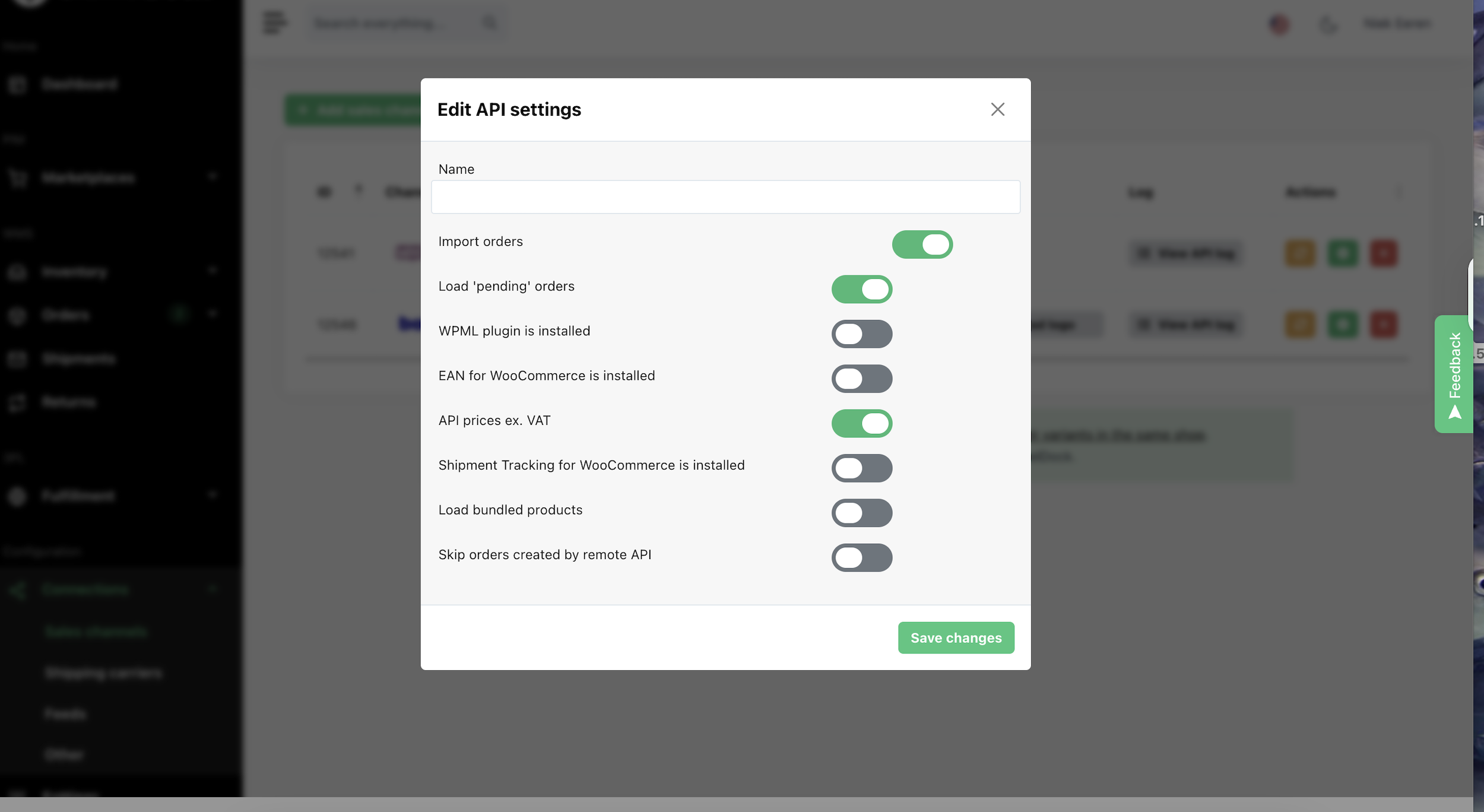
Task: Open the language flag selector
Action: point(1279,24)
